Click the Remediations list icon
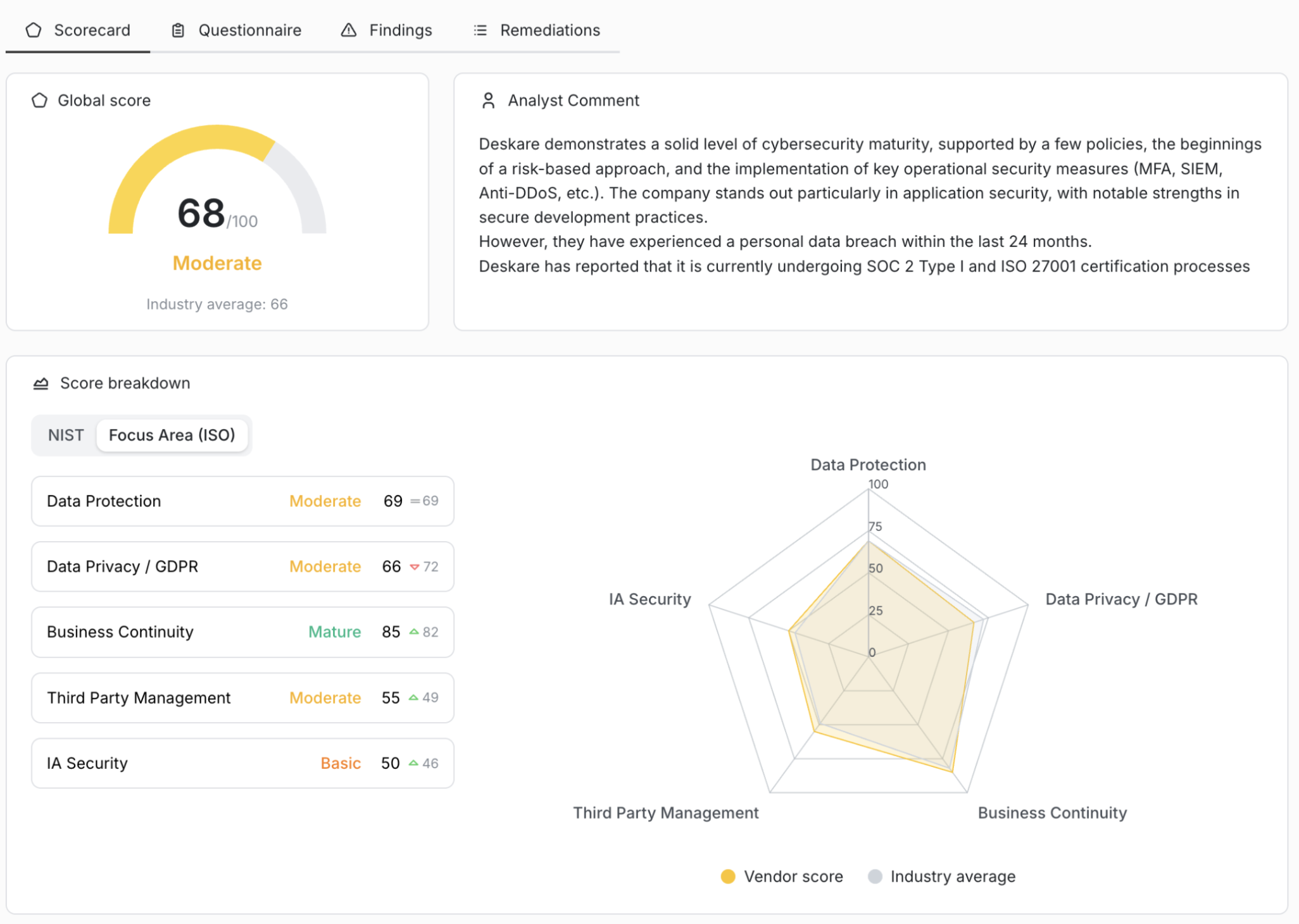The width and height of the screenshot is (1299, 924). [480, 30]
